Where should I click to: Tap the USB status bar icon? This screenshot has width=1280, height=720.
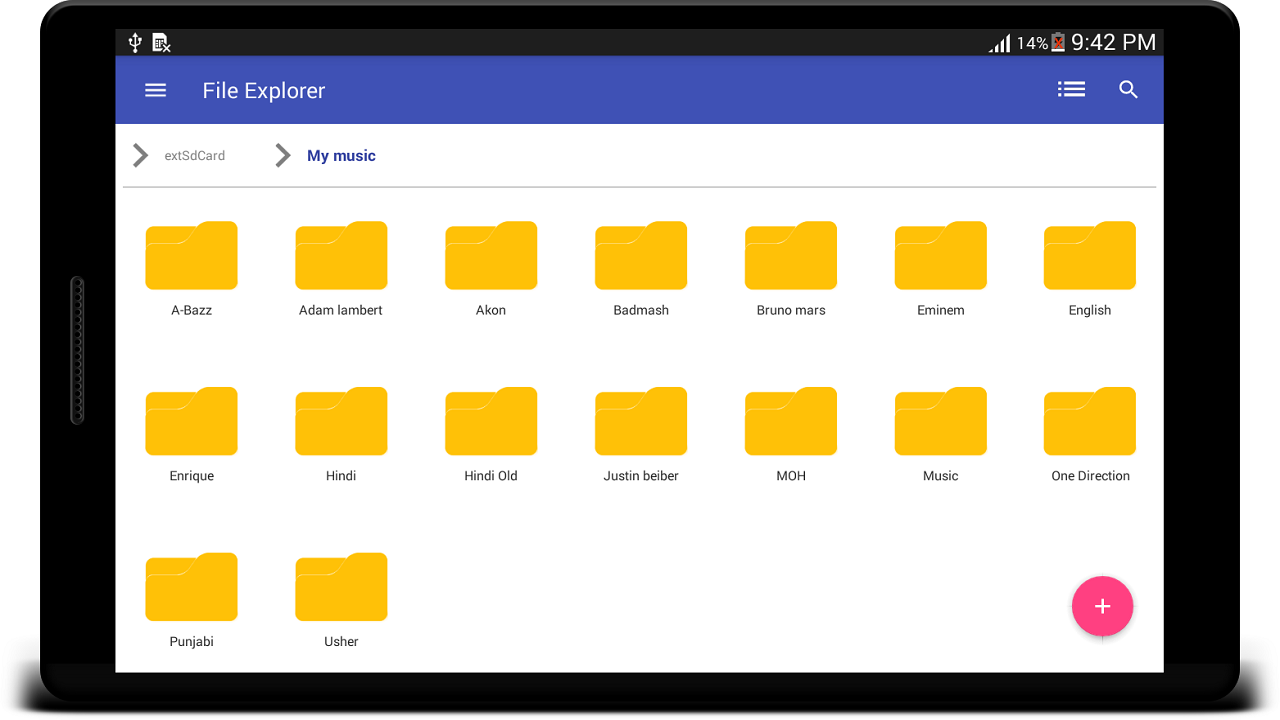point(135,43)
